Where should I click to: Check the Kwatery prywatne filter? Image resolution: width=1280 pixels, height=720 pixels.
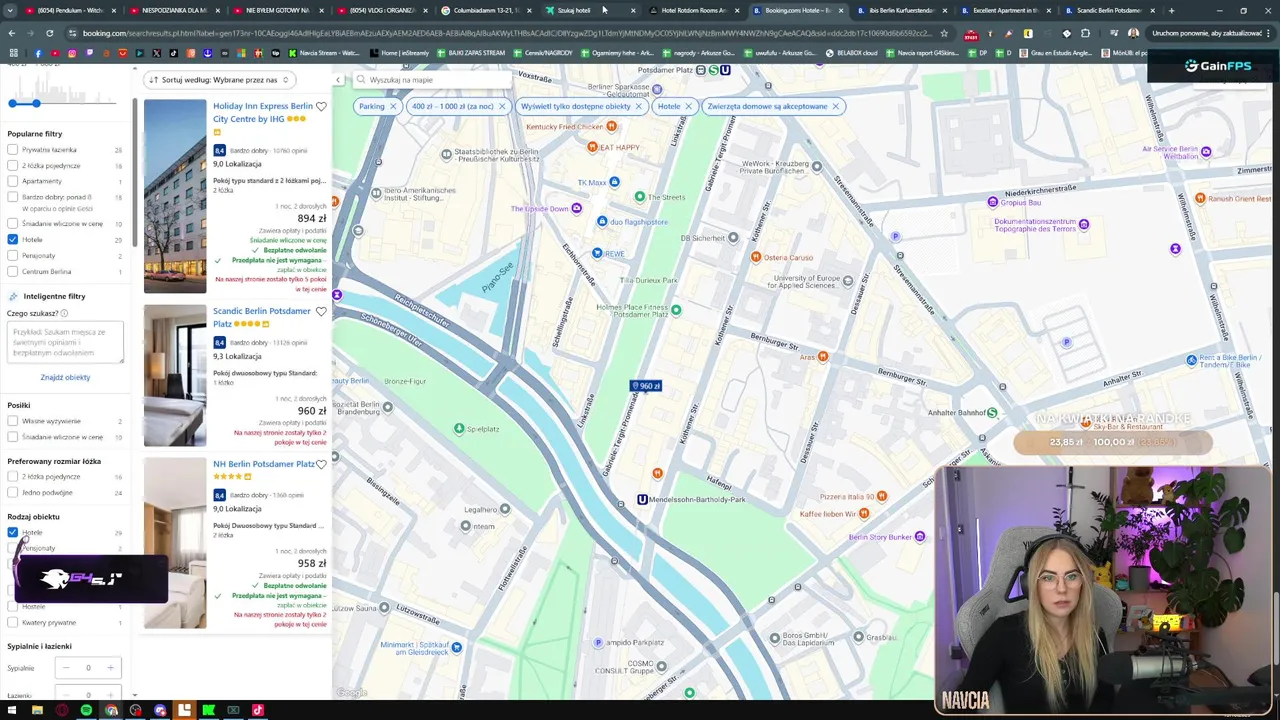[13, 622]
